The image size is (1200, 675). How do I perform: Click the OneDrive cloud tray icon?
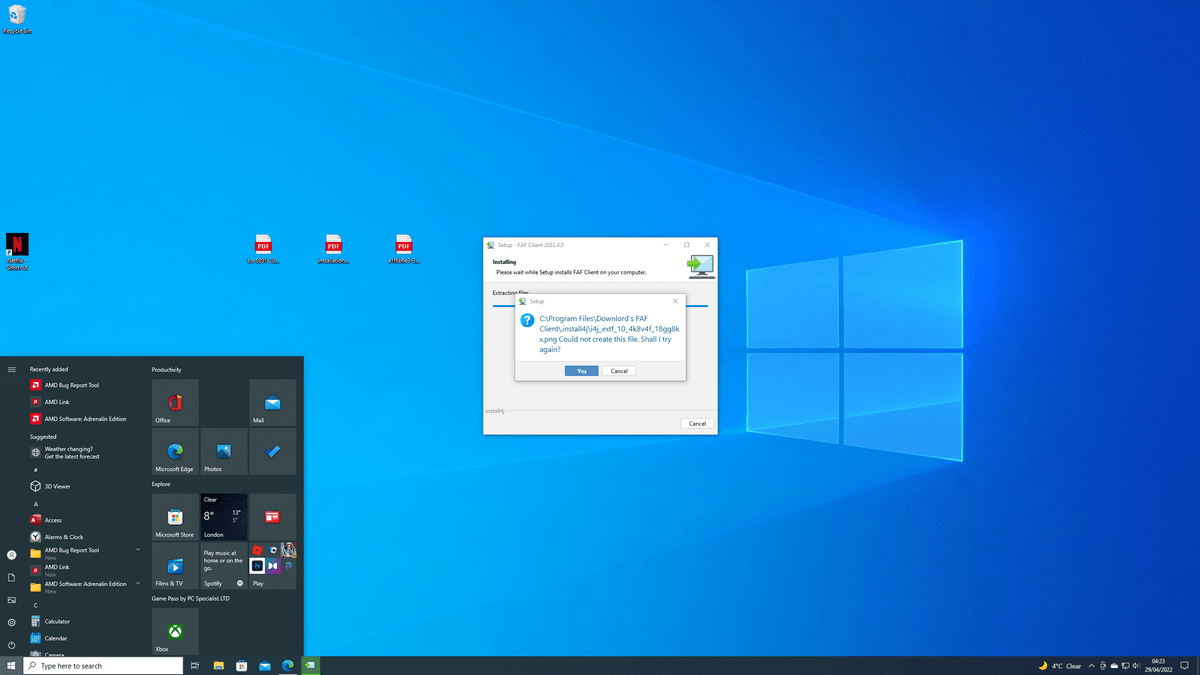[x=1114, y=665]
